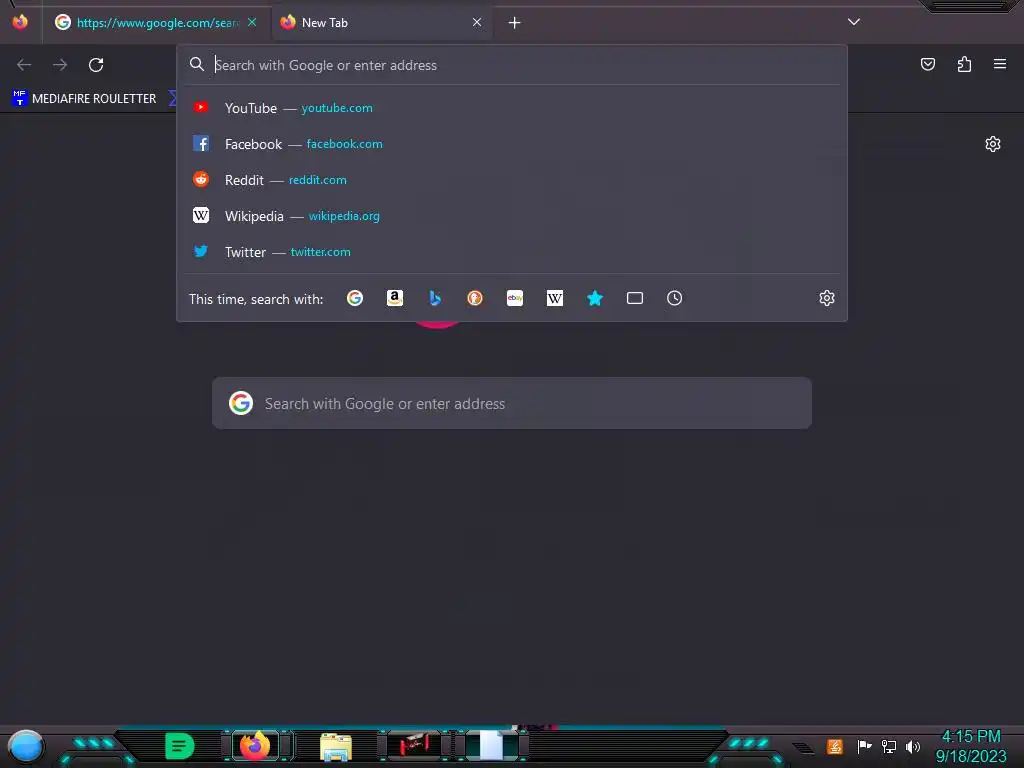The width and height of the screenshot is (1024, 768).
Task: Open the network tray icon
Action: (889, 746)
